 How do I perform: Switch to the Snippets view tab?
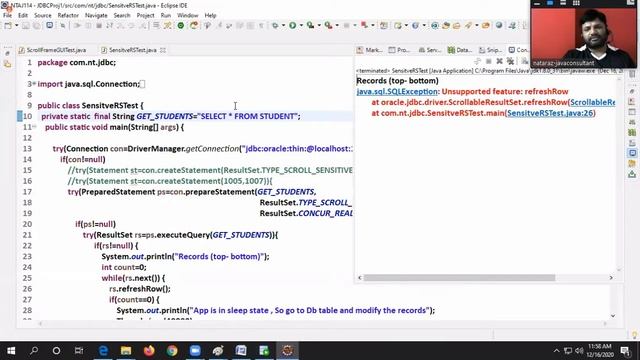click(x=490, y=50)
